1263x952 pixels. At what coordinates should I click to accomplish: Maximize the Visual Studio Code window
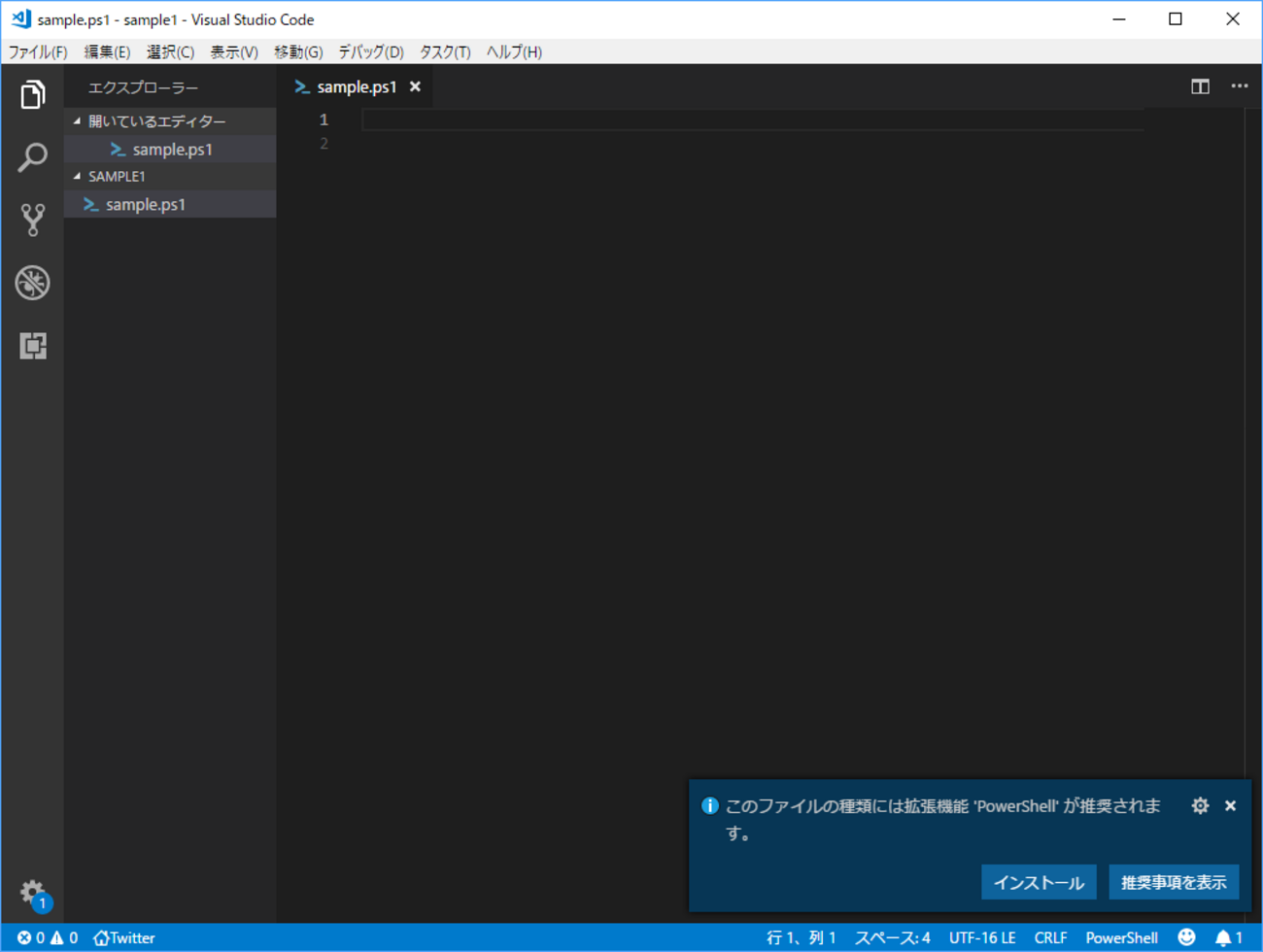coord(1176,19)
